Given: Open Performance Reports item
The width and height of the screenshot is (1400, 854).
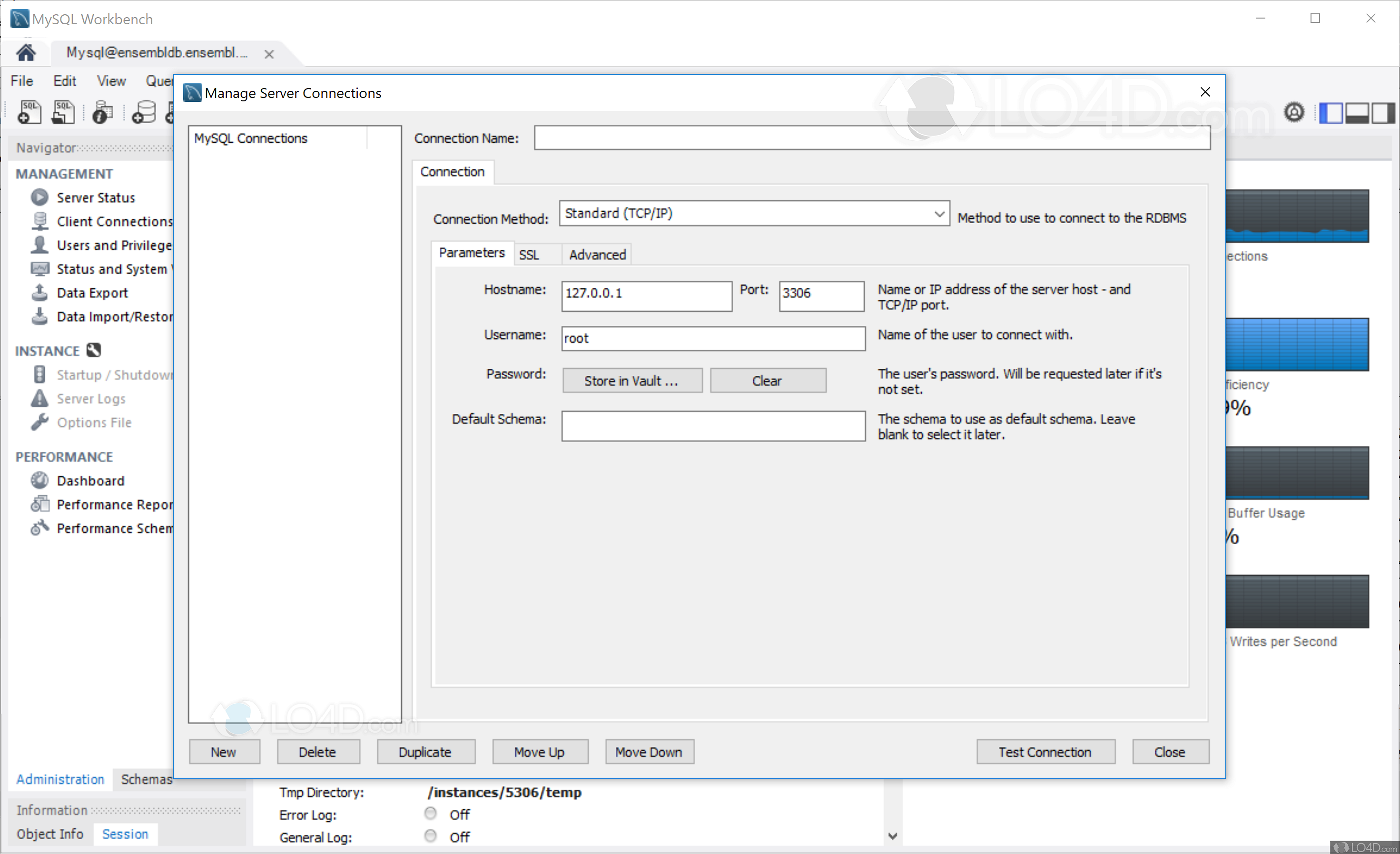Looking at the screenshot, I should click(101, 505).
